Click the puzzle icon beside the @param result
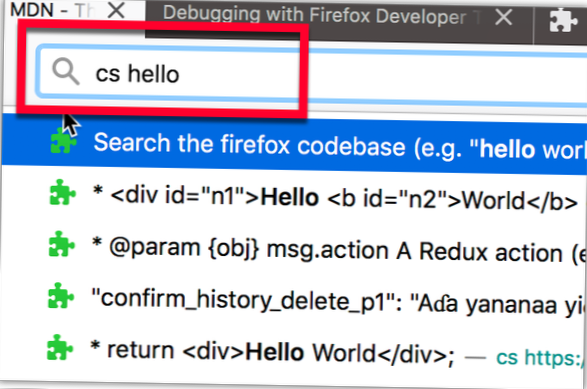Image resolution: width=587 pixels, height=389 pixels. pos(61,244)
